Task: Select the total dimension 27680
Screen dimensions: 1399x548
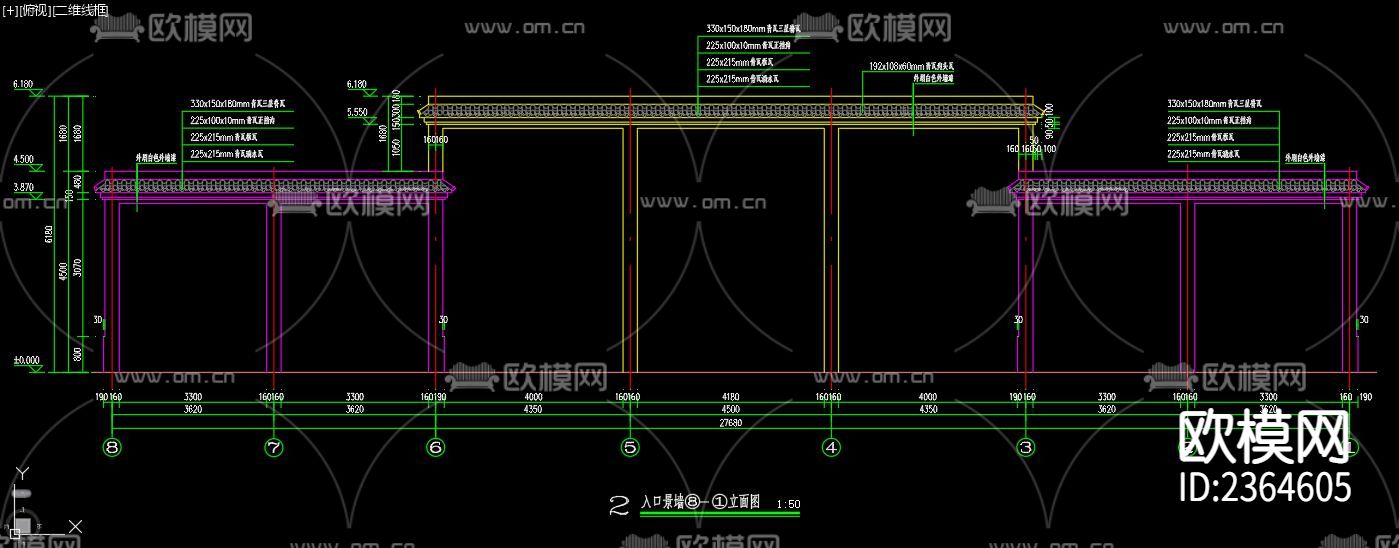Action: 730,422
